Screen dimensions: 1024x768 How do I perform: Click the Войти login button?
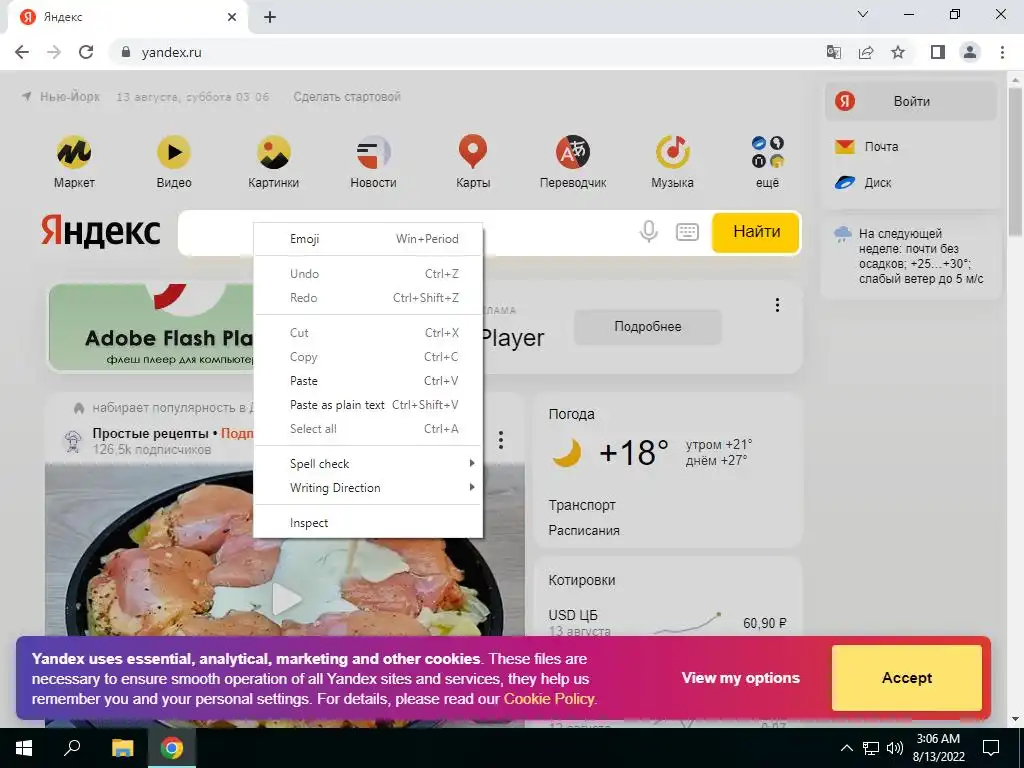pyautogui.click(x=910, y=101)
